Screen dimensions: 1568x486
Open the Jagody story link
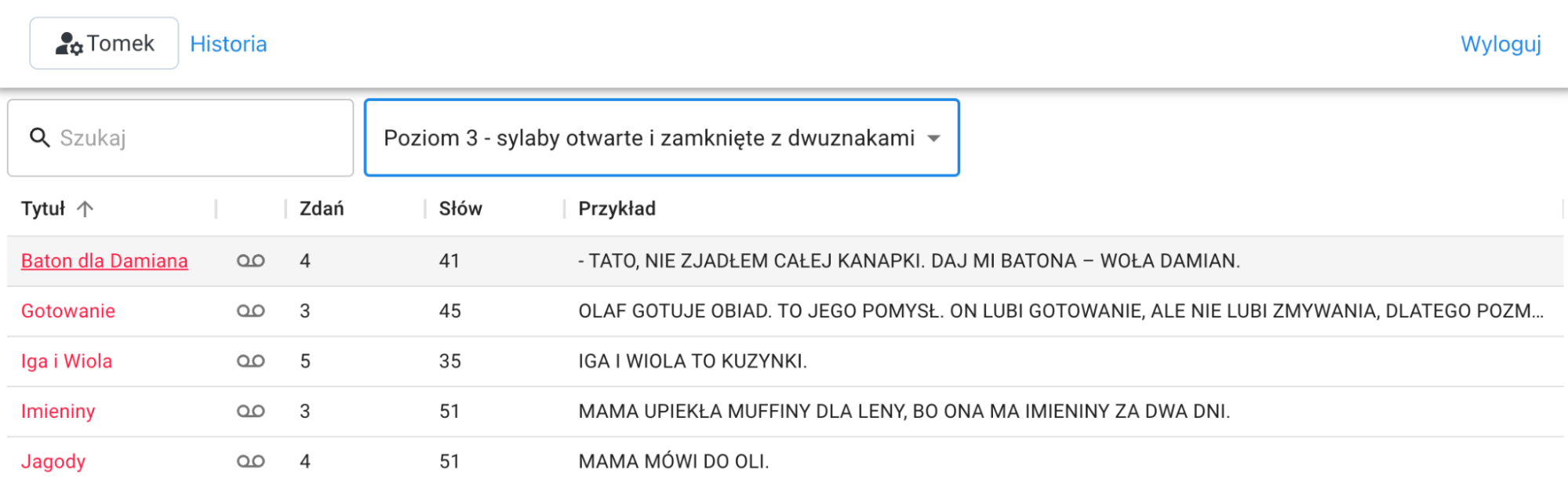(x=53, y=462)
